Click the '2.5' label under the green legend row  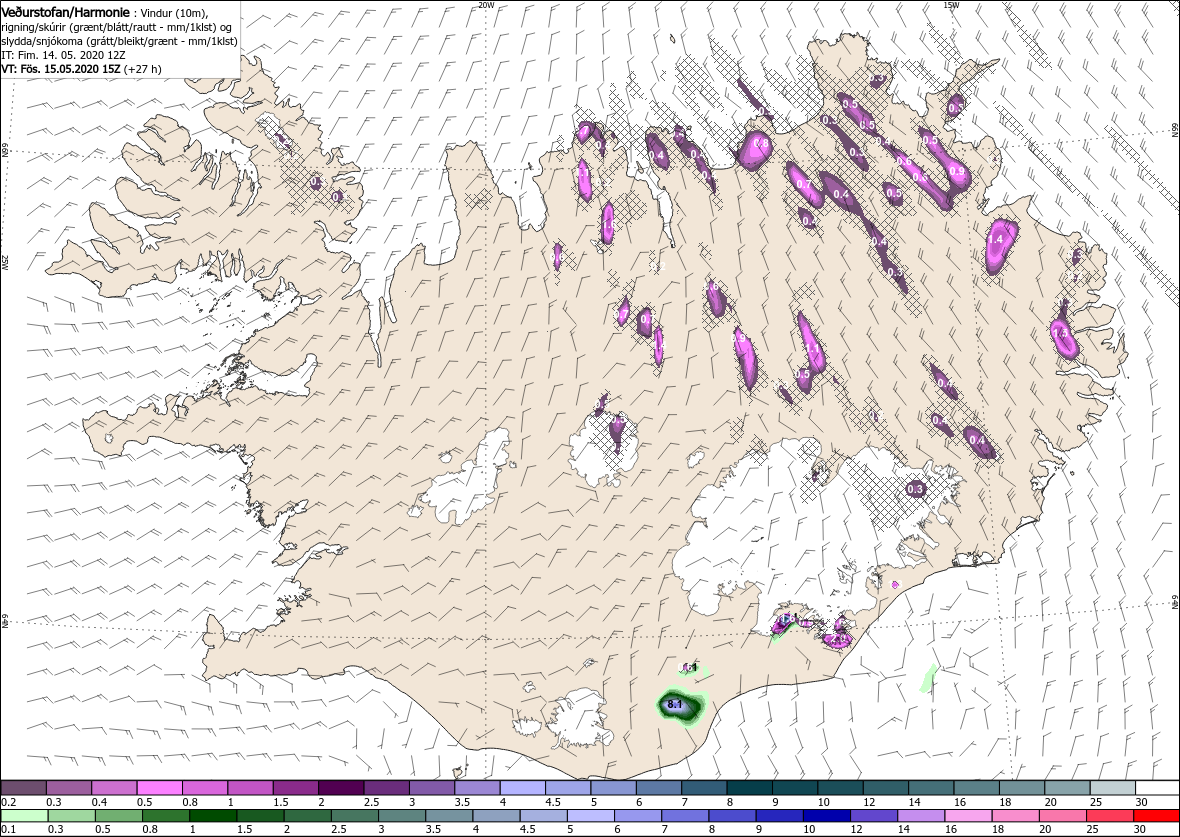[338, 830]
